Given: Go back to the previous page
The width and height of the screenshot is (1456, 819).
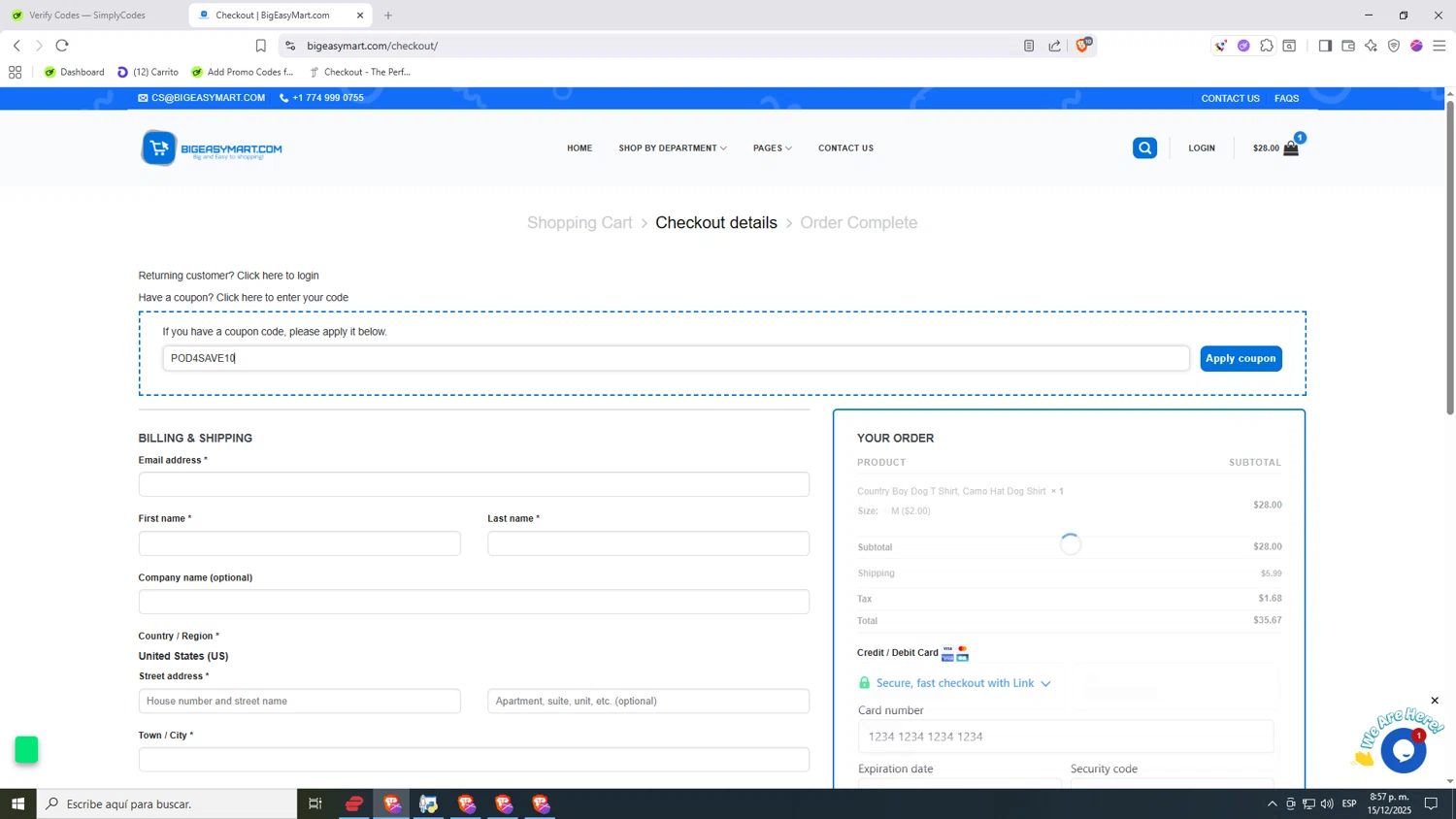Looking at the screenshot, I should tap(17, 46).
